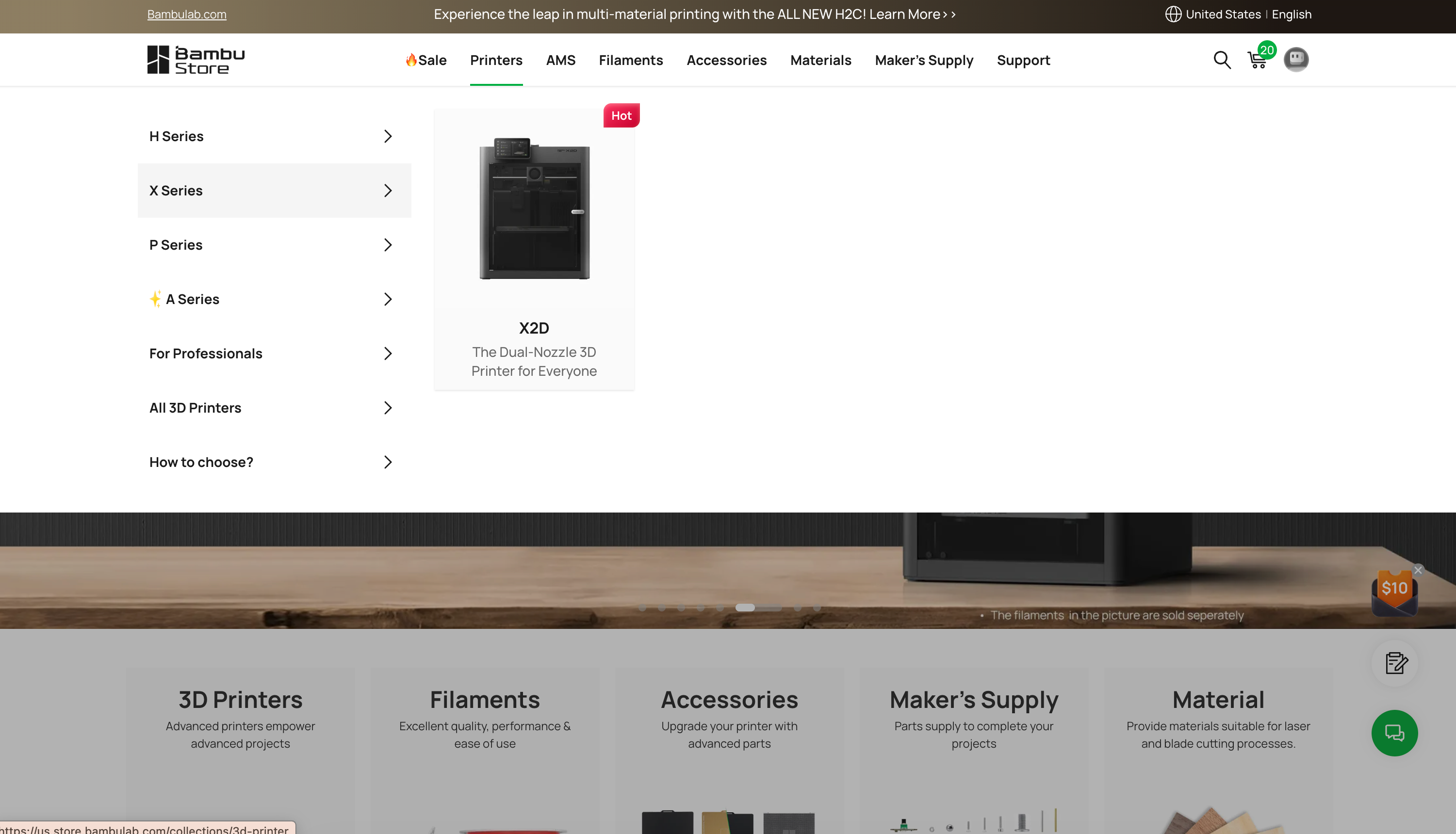Open the Maker's Supply category card

tap(974, 751)
